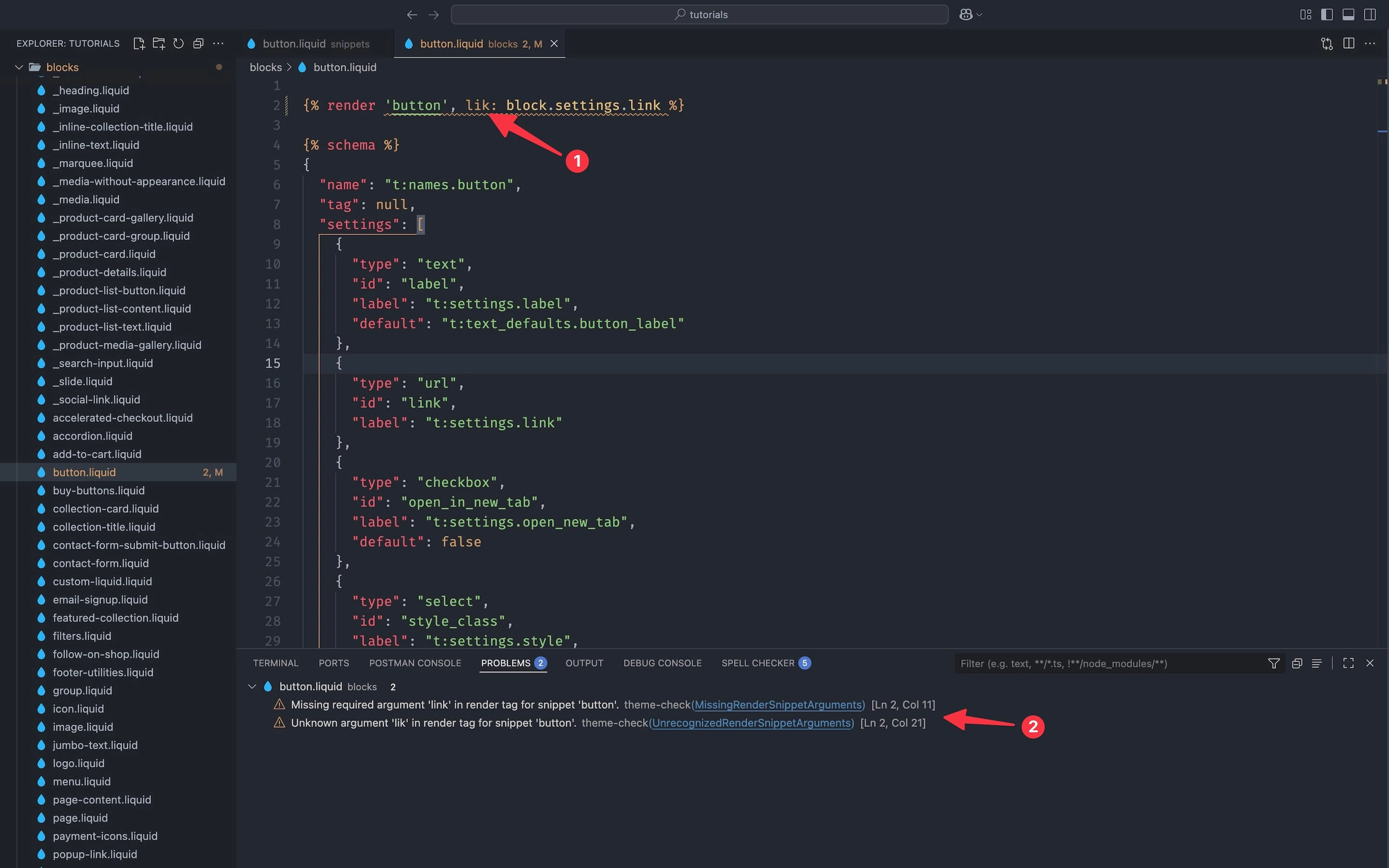This screenshot has width=1389, height=868.
Task: Open Explorer views and more actions menu
Action: click(218, 43)
